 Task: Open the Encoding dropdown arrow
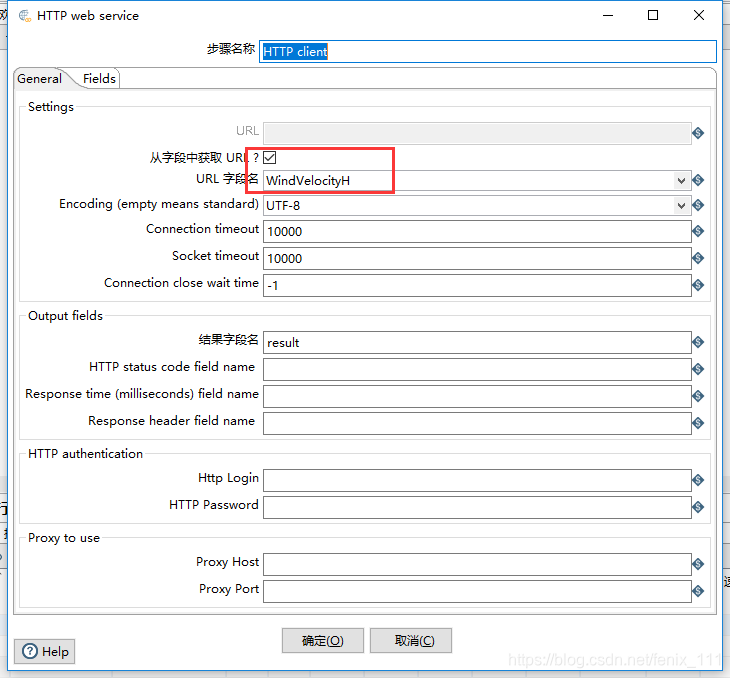pyautogui.click(x=681, y=205)
